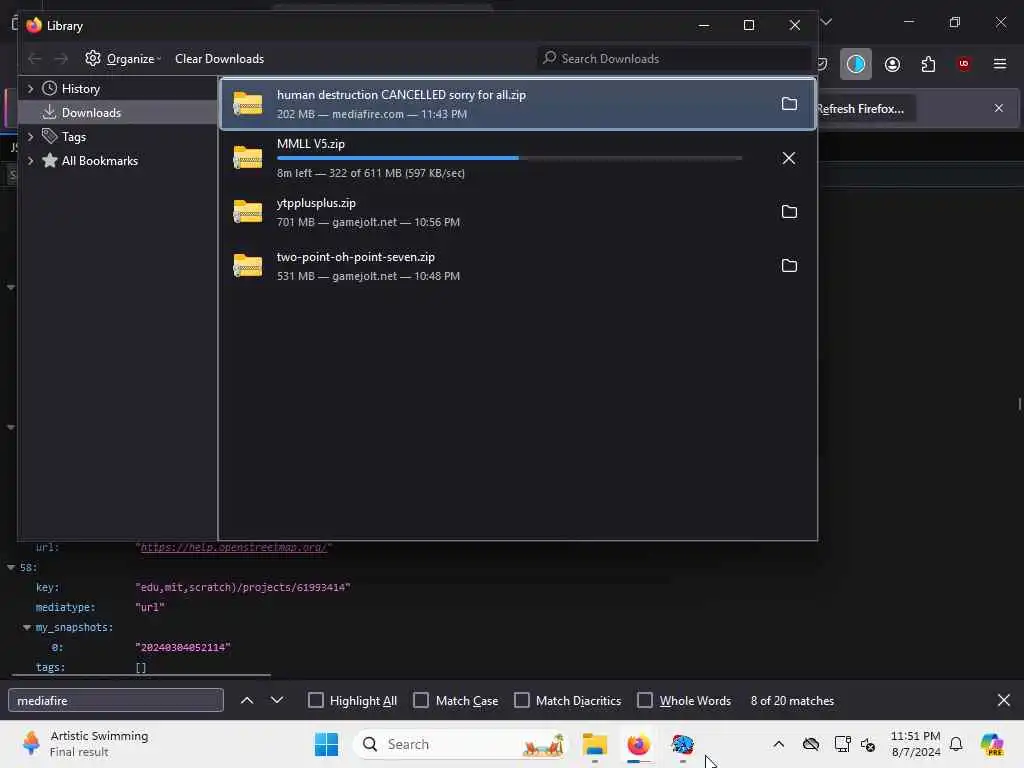1024x768 pixels.
Task: Open Copilot preview icon in taskbar
Action: (x=992, y=744)
